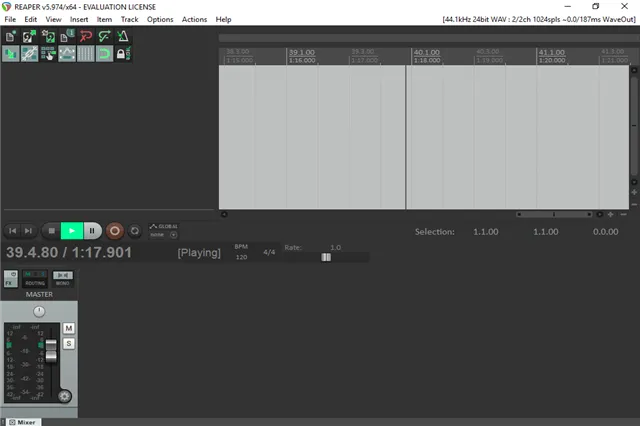Screen dimensions: 640x426
Task: Click the Save Project toolbar icon
Action: 47,37
